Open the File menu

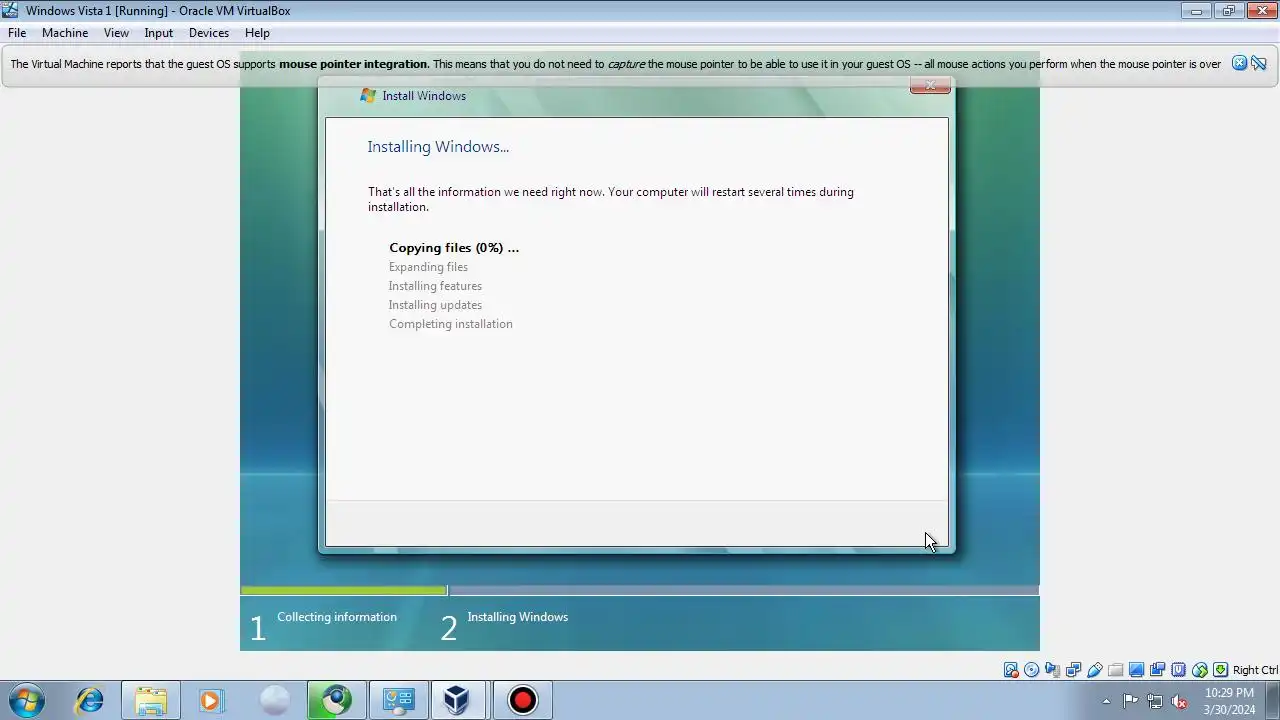point(17,33)
